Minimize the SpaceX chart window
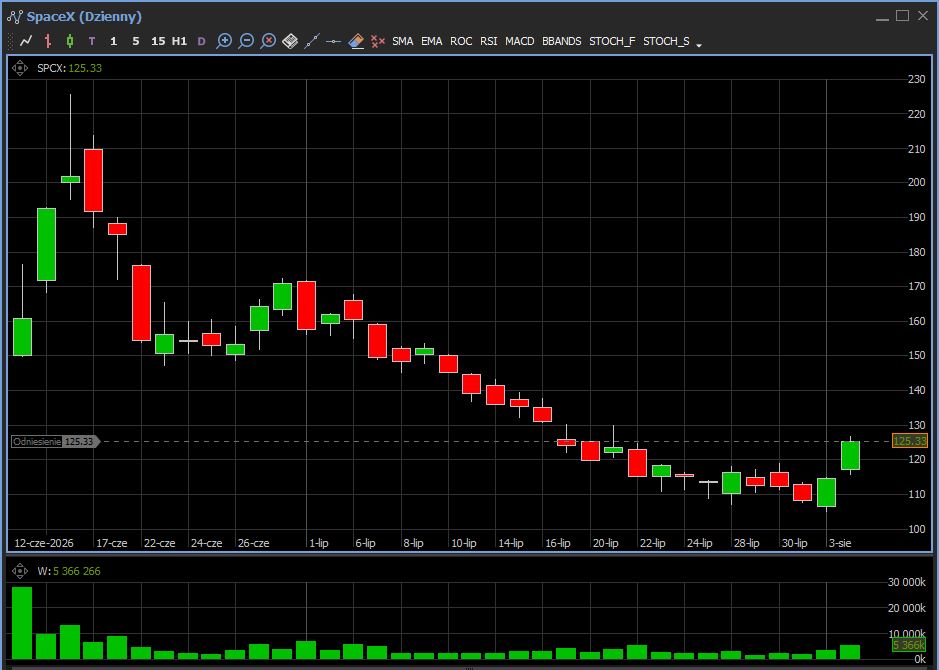939x670 pixels. coord(882,17)
